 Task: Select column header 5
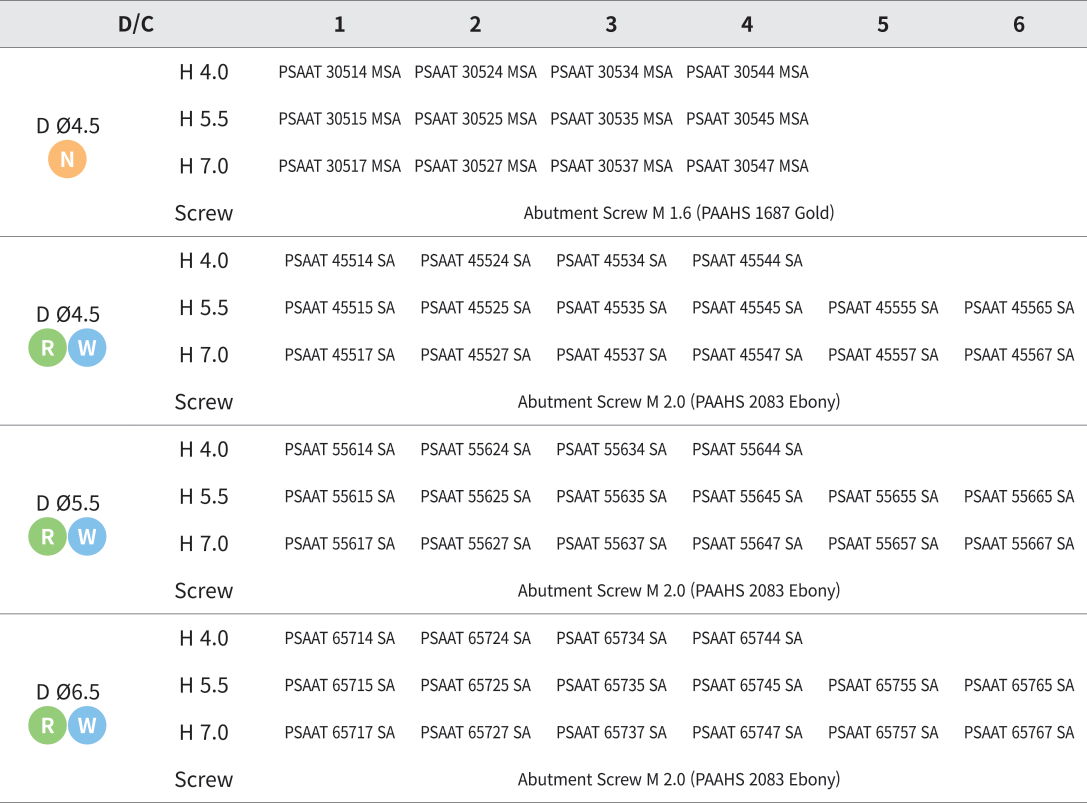(x=883, y=24)
